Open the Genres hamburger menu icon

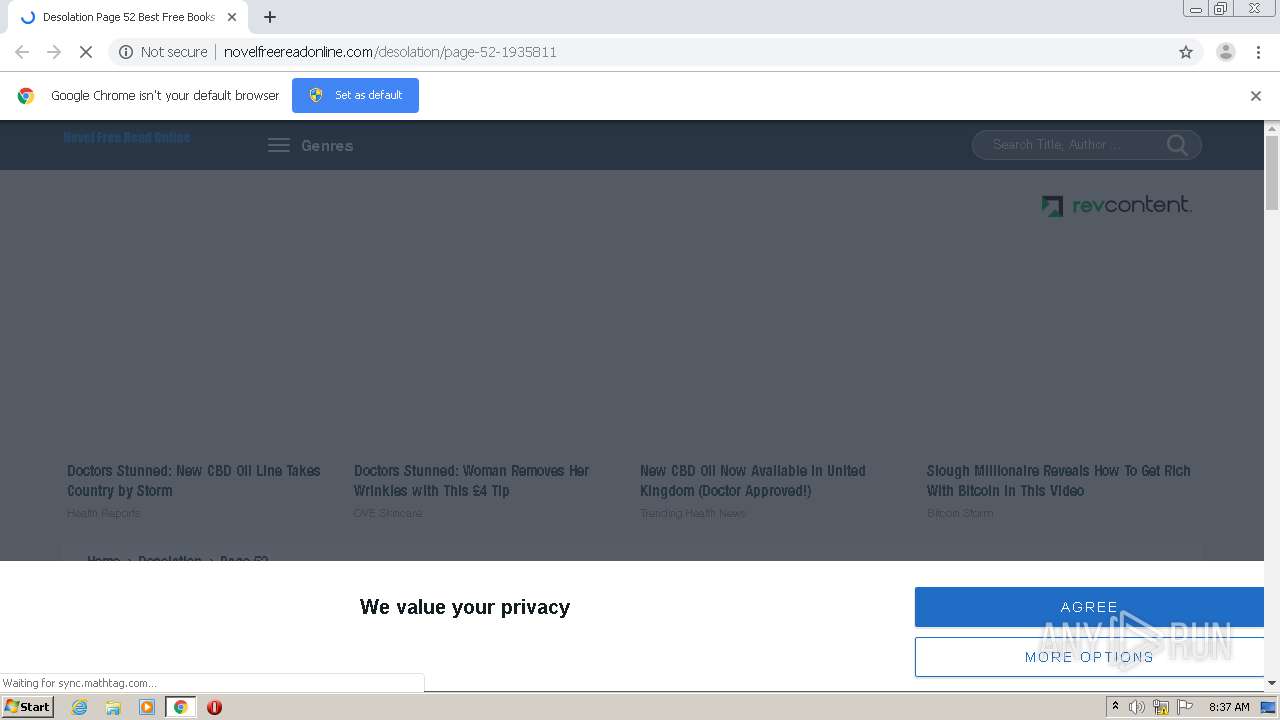279,145
